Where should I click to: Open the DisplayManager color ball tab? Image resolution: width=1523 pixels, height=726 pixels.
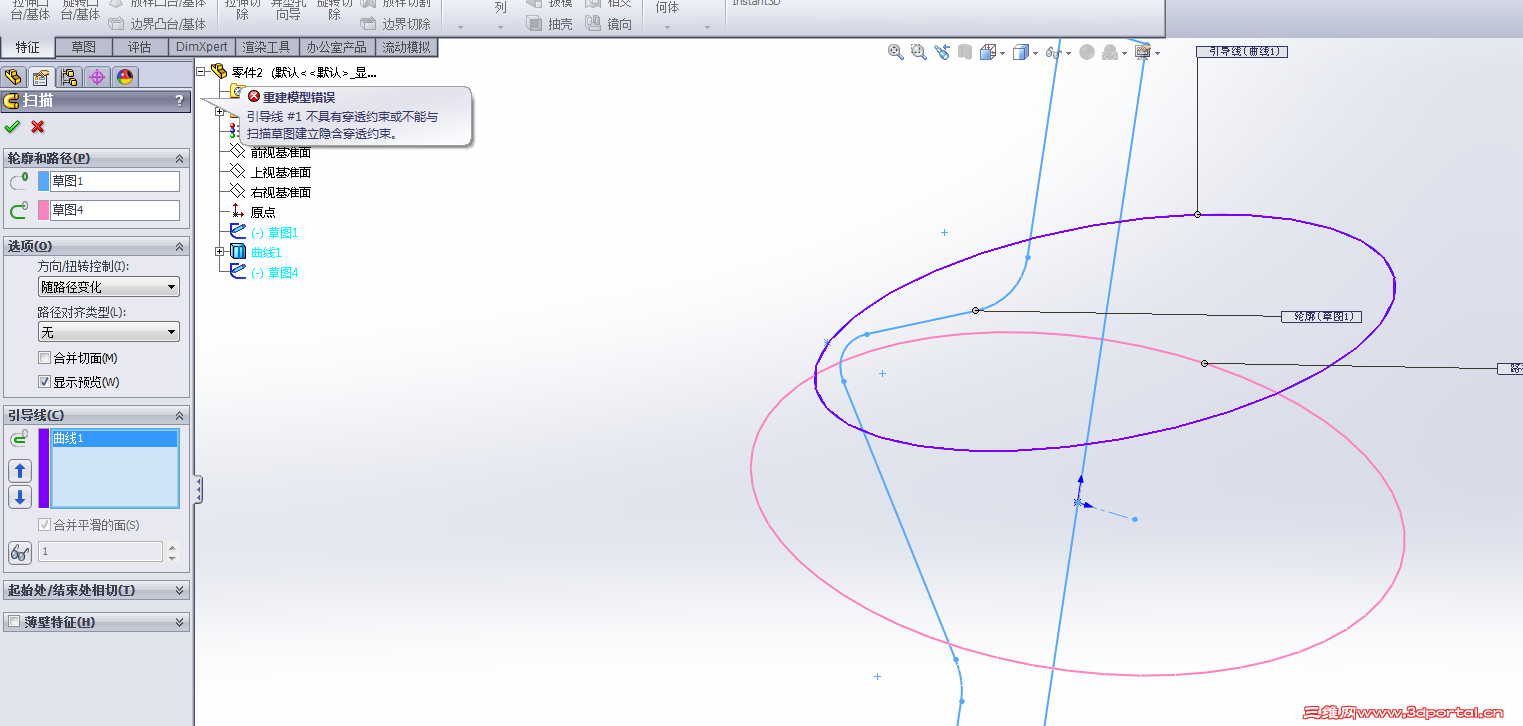pyautogui.click(x=125, y=77)
